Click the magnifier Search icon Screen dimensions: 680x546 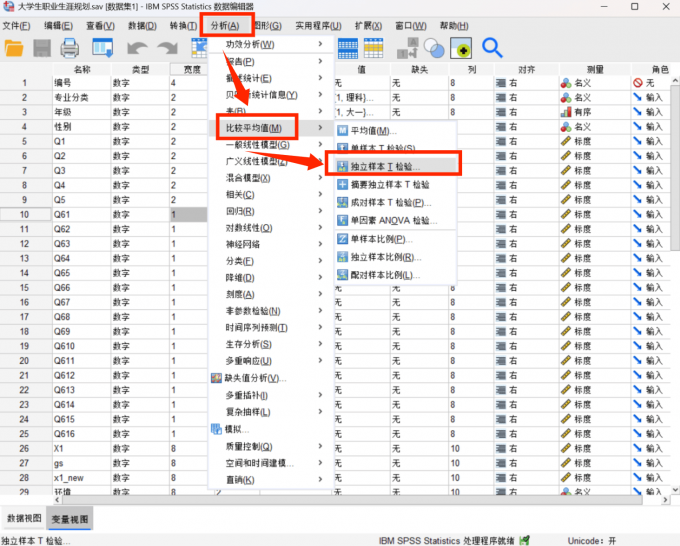[492, 48]
